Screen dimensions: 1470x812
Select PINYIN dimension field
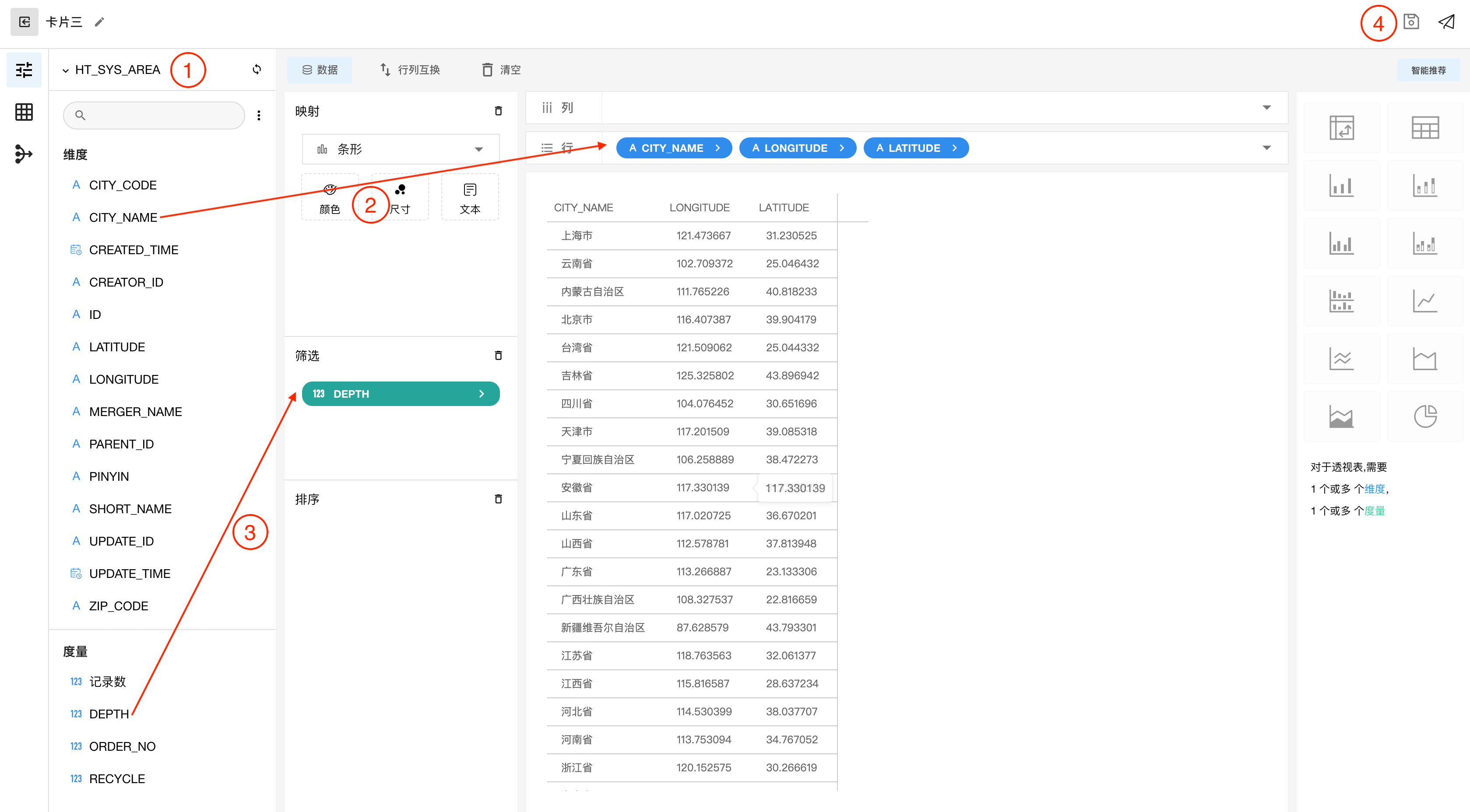pos(109,477)
